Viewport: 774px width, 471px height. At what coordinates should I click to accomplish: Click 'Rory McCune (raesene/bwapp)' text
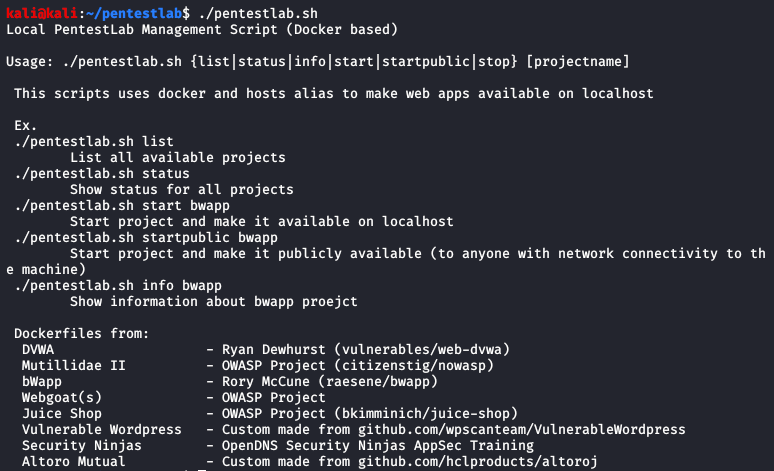click(330, 382)
